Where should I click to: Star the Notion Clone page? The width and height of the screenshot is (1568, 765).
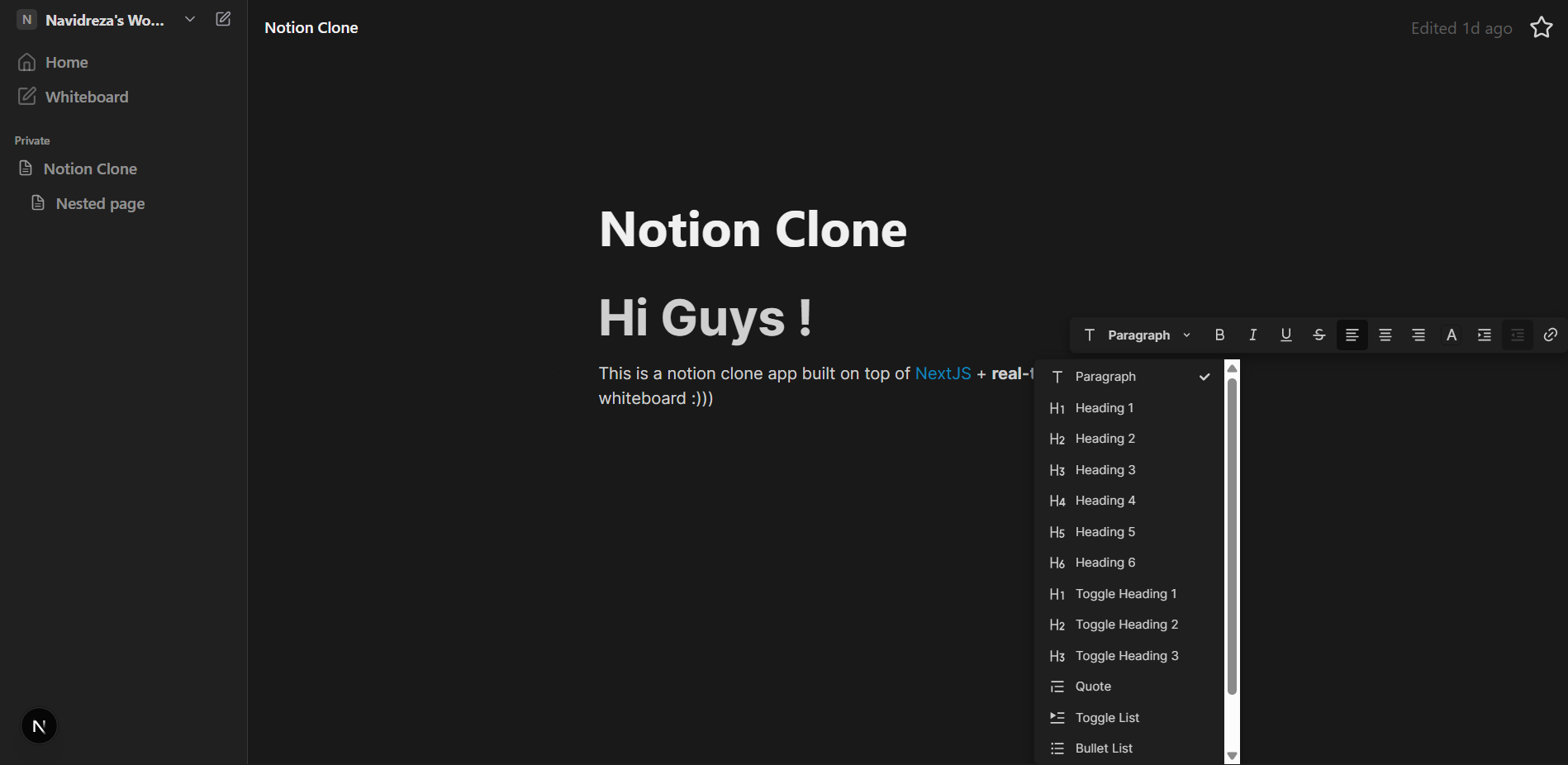[x=1542, y=27]
